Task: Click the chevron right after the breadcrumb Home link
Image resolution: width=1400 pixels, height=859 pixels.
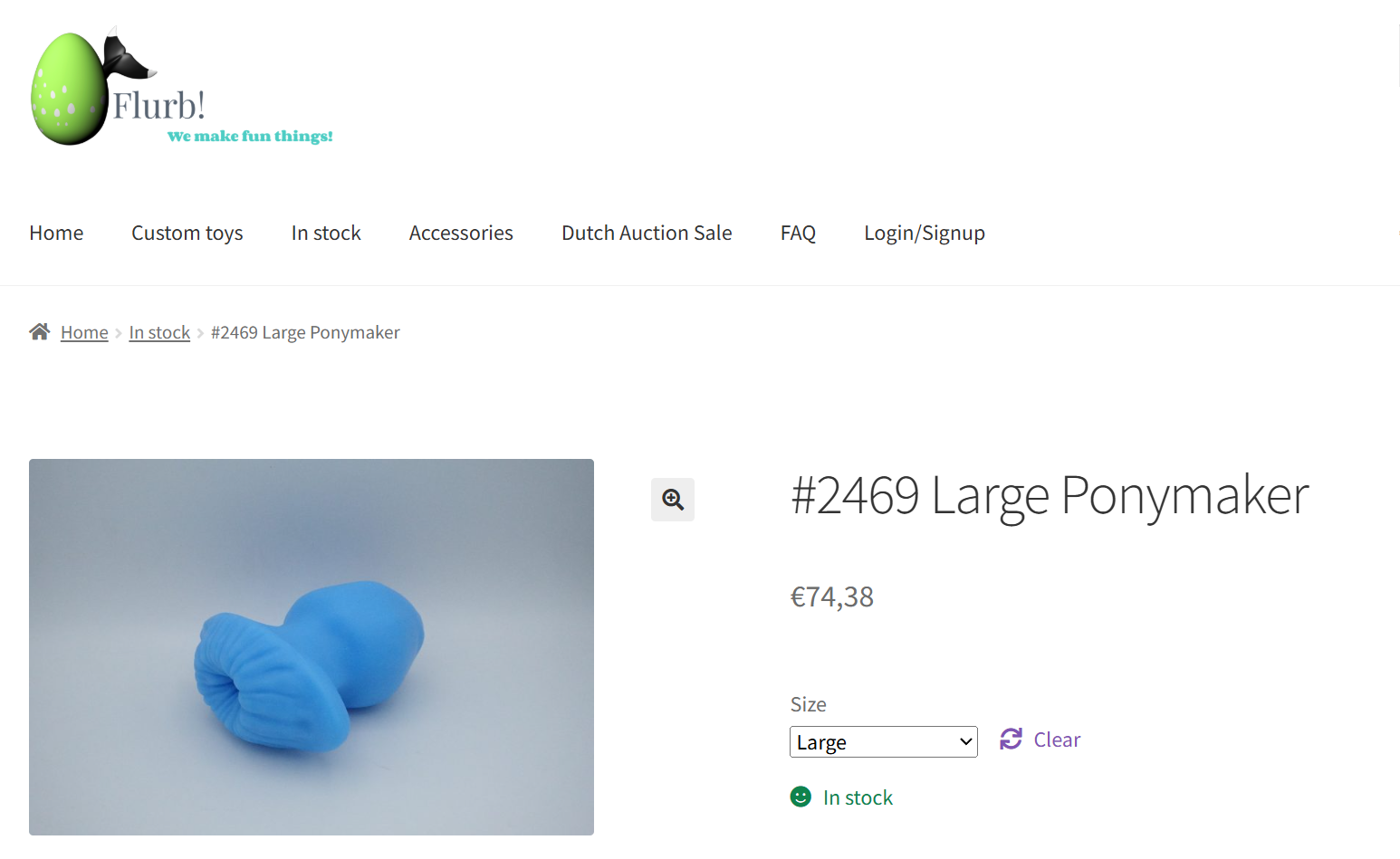Action: point(119,333)
